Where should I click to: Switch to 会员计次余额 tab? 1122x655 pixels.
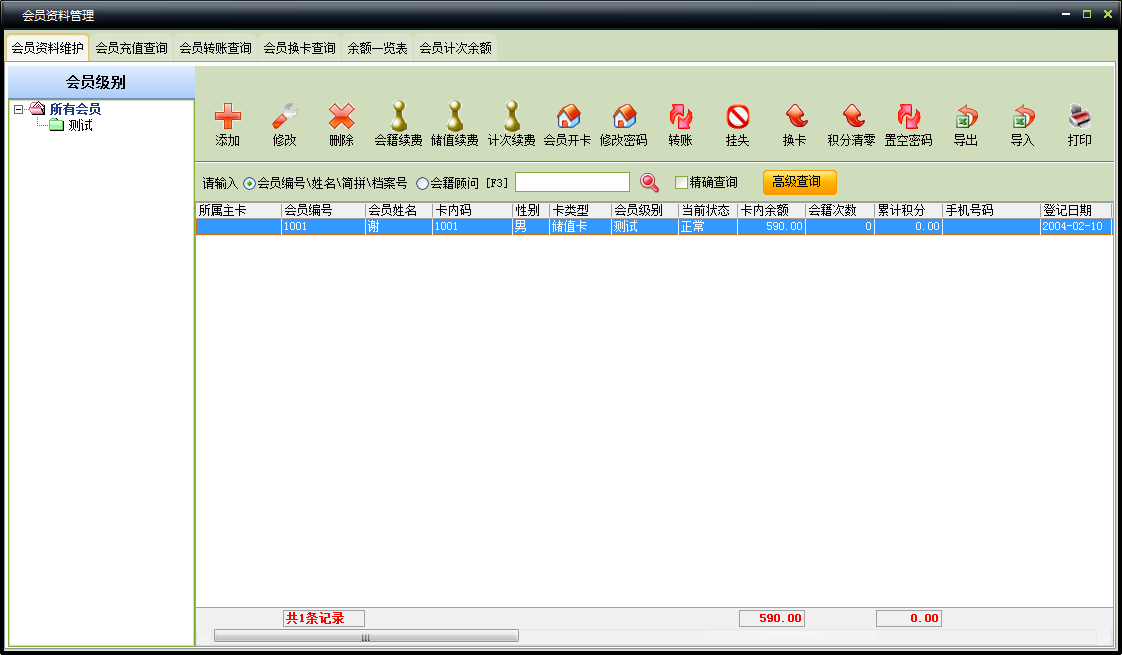point(455,48)
